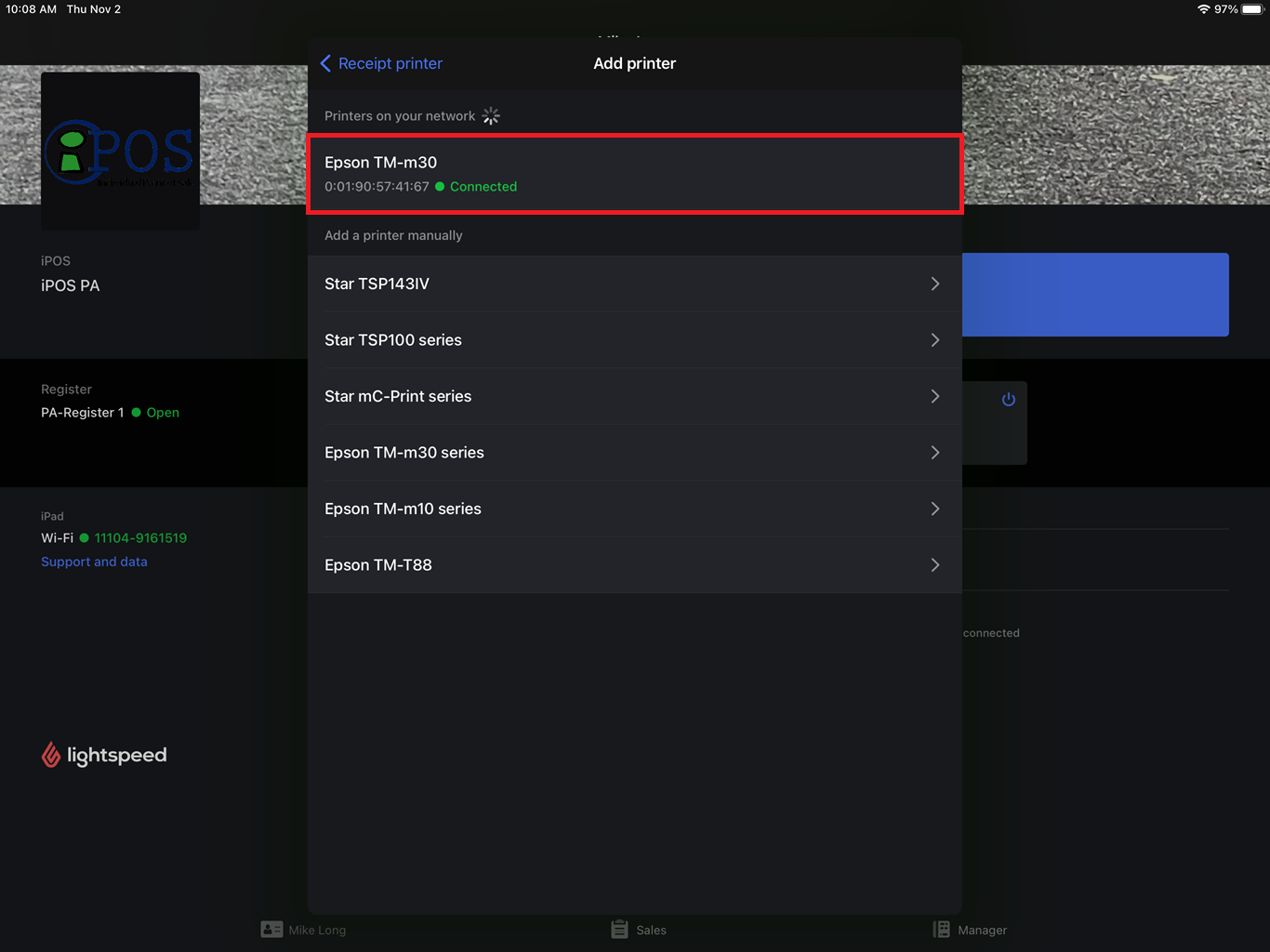The image size is (1270, 952).
Task: Click the register Open status label
Action: (x=163, y=413)
